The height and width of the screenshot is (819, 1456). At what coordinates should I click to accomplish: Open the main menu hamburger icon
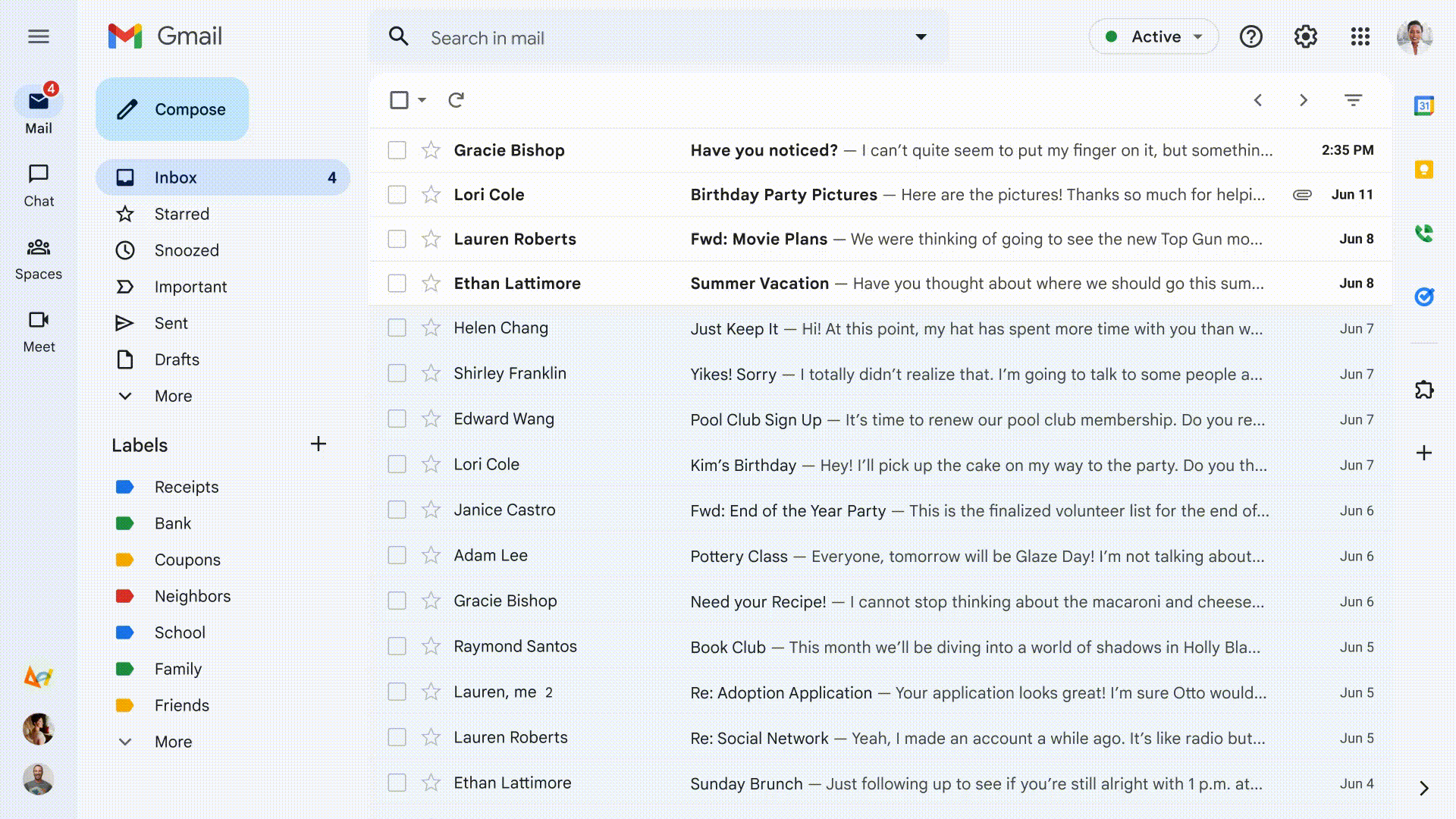(39, 36)
